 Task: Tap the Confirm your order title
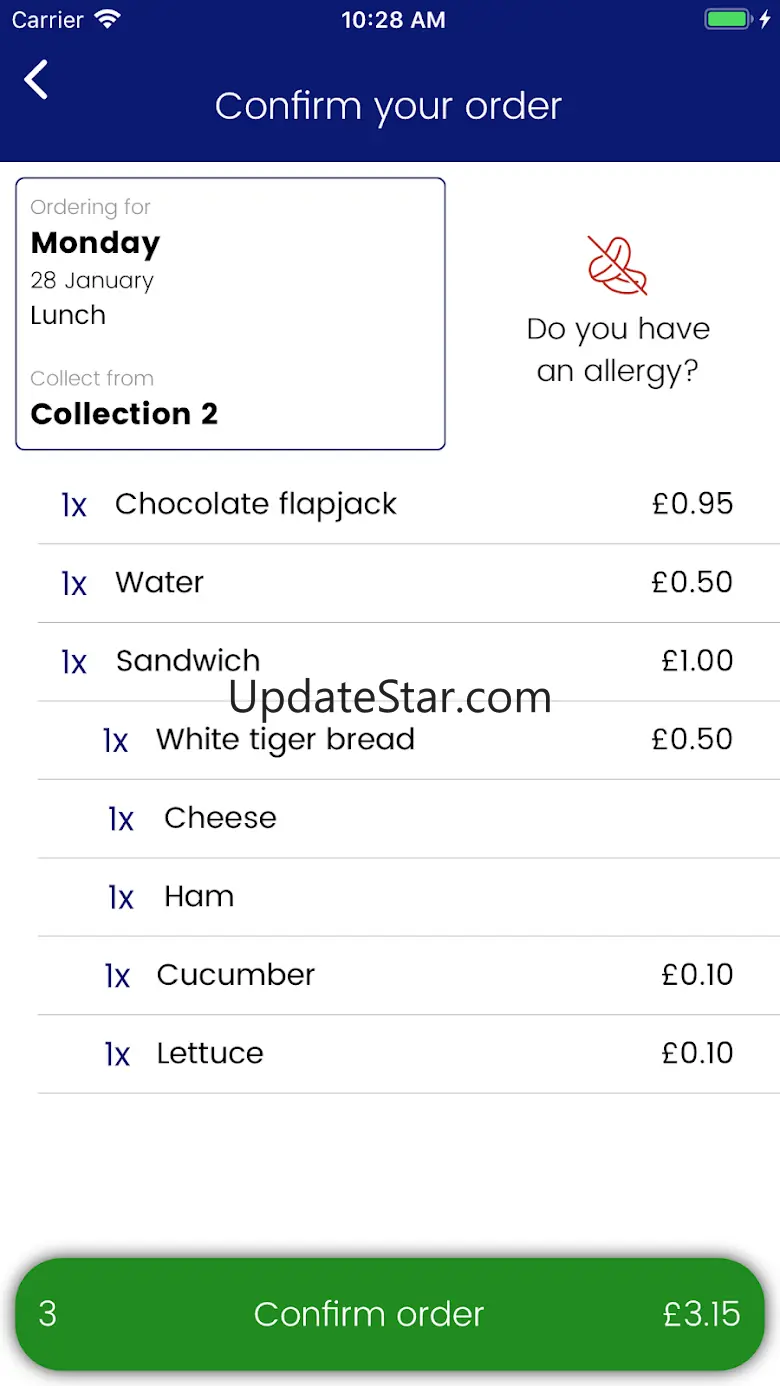pyautogui.click(x=389, y=106)
